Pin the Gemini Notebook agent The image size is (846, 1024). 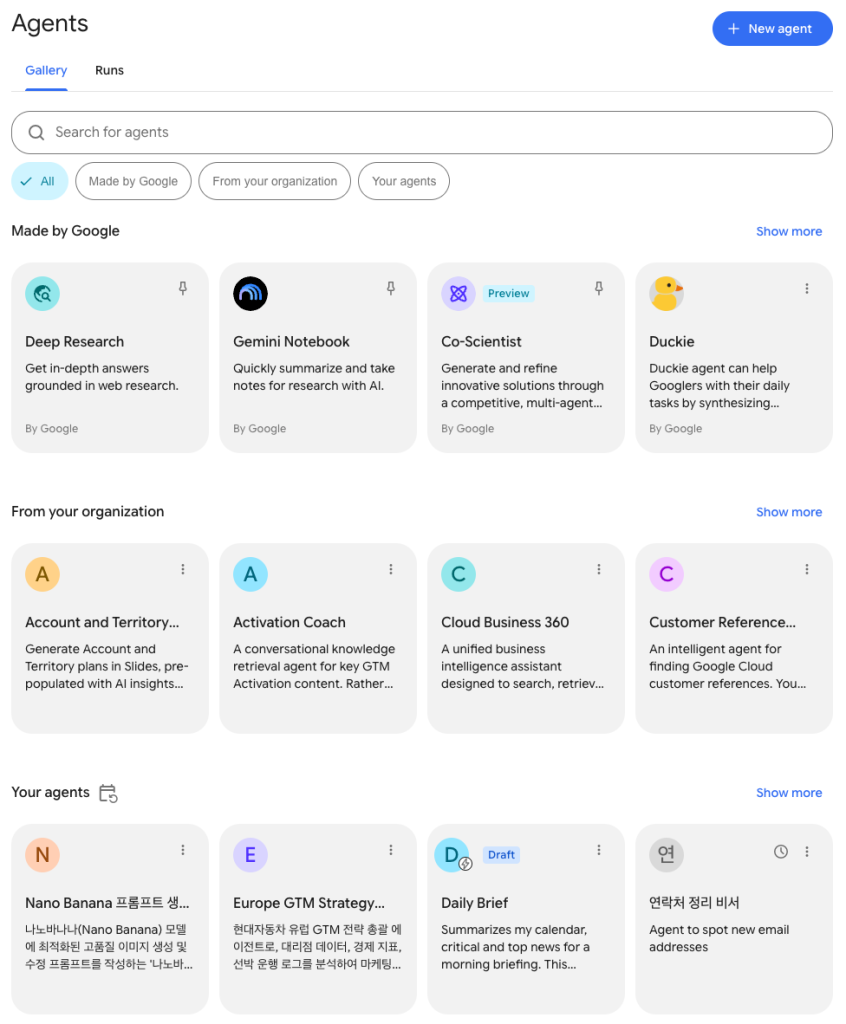[x=391, y=288]
